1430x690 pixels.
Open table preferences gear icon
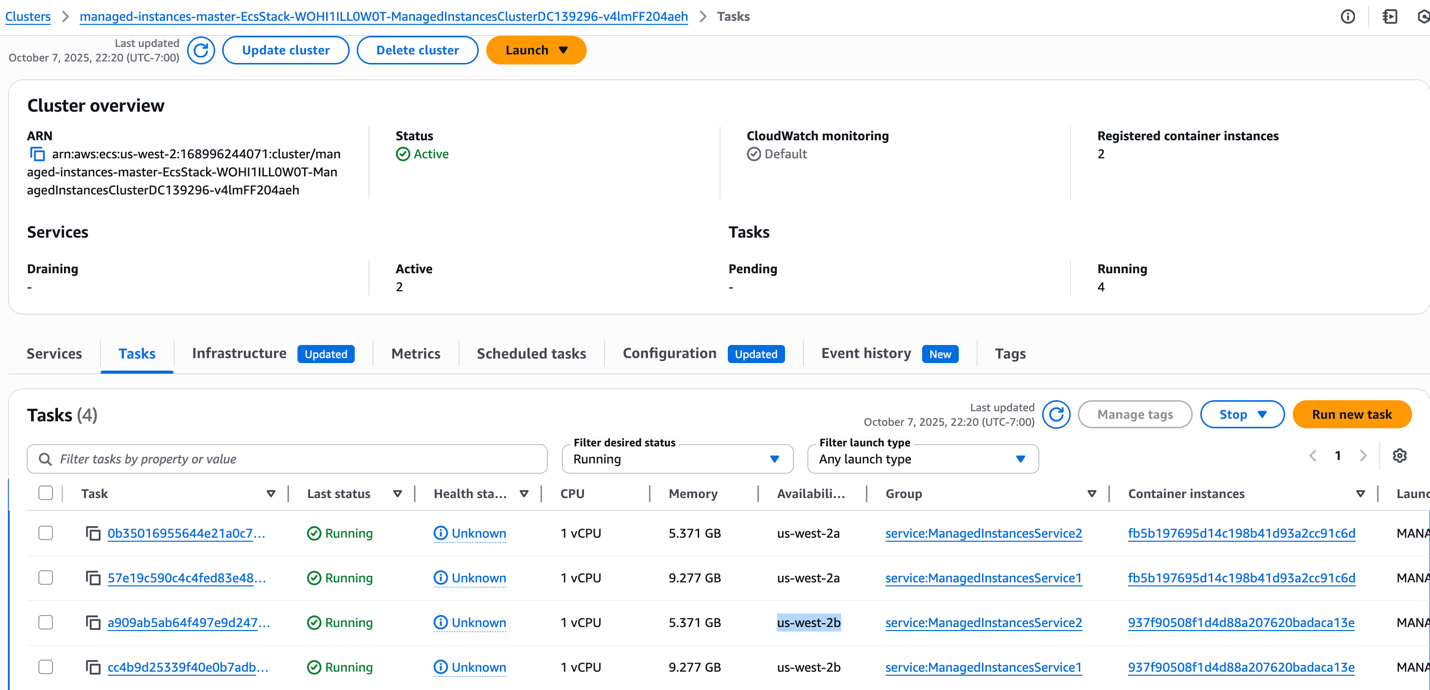click(1399, 456)
